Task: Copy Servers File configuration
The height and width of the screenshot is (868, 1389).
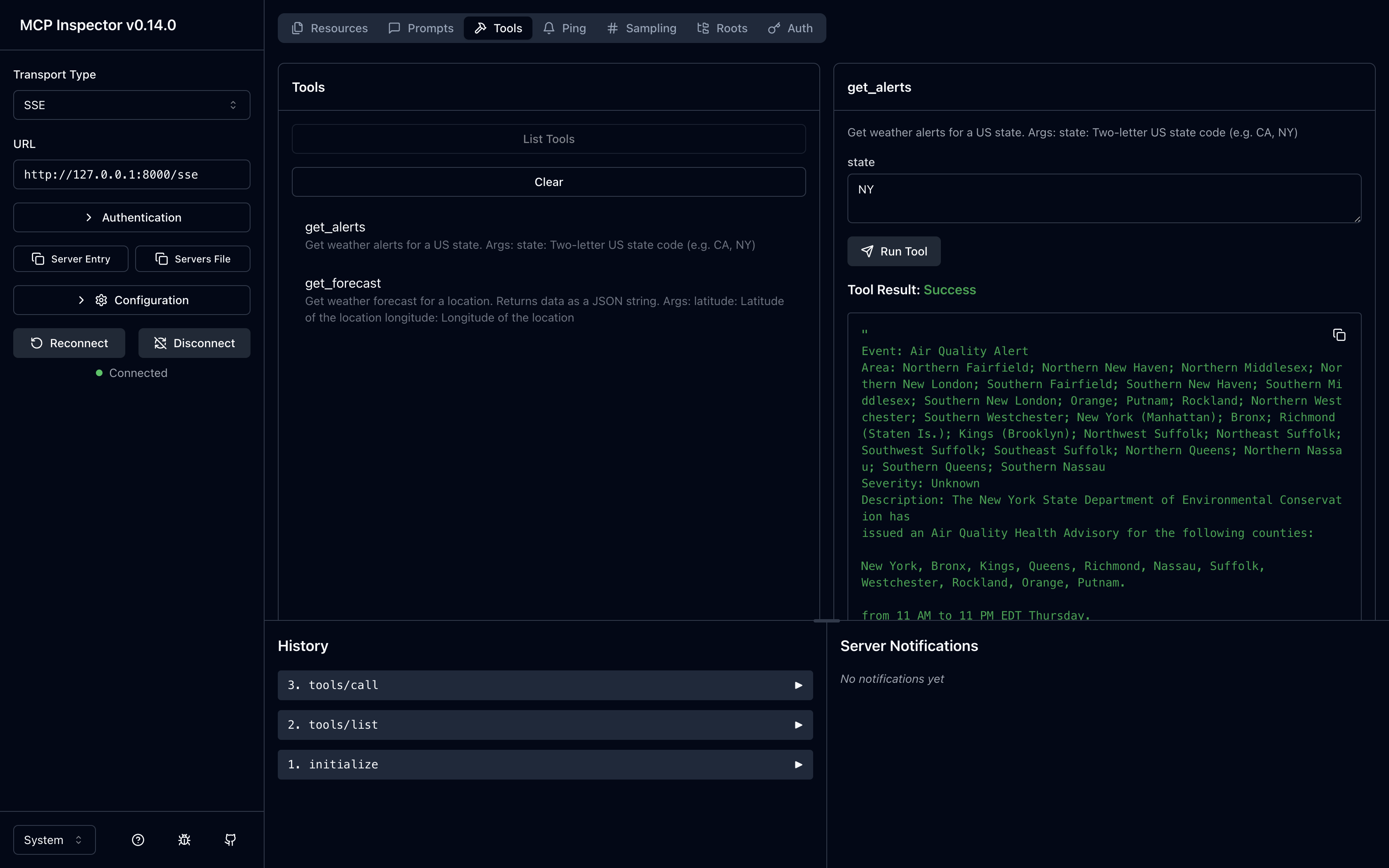Action: click(193, 259)
